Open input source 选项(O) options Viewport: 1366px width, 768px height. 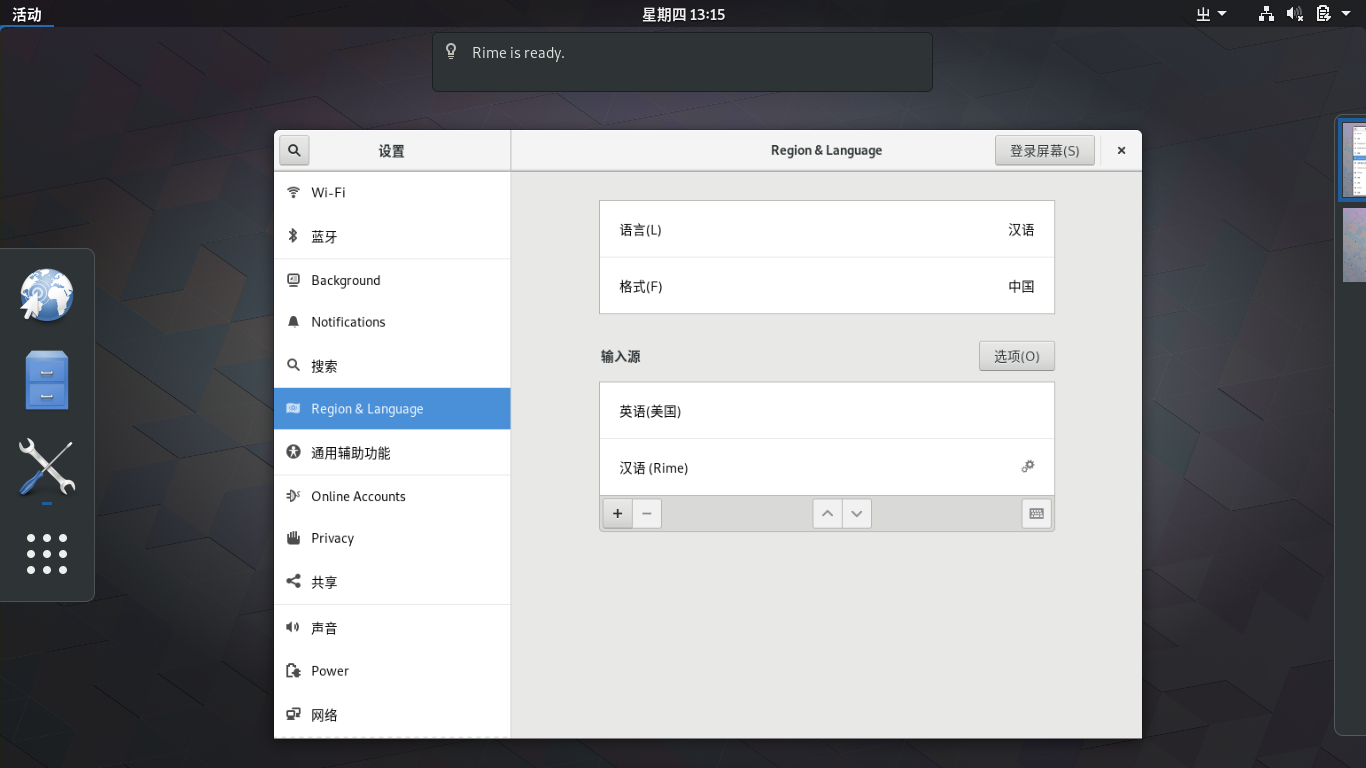(1016, 357)
